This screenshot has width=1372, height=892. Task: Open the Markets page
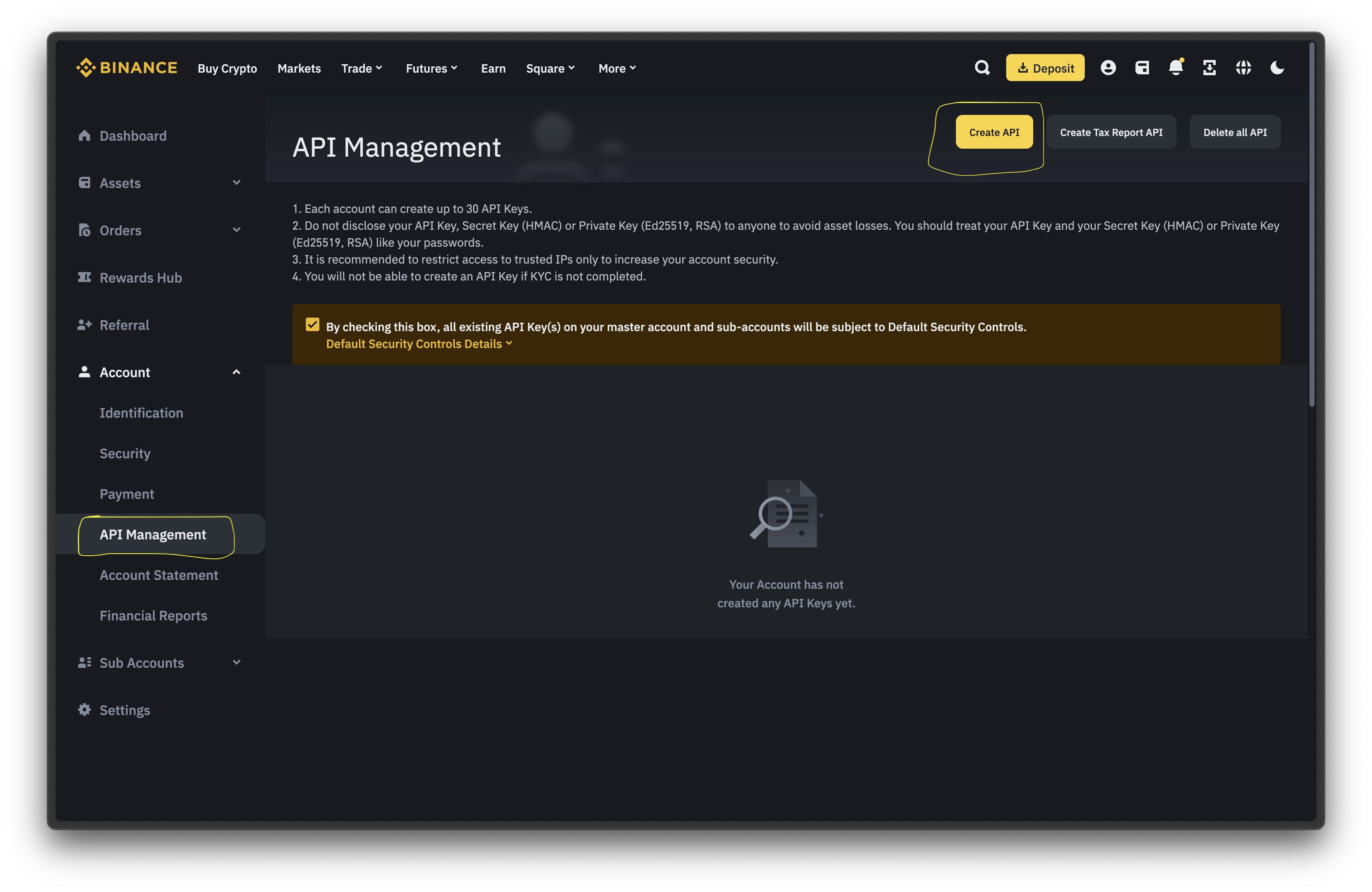point(299,68)
